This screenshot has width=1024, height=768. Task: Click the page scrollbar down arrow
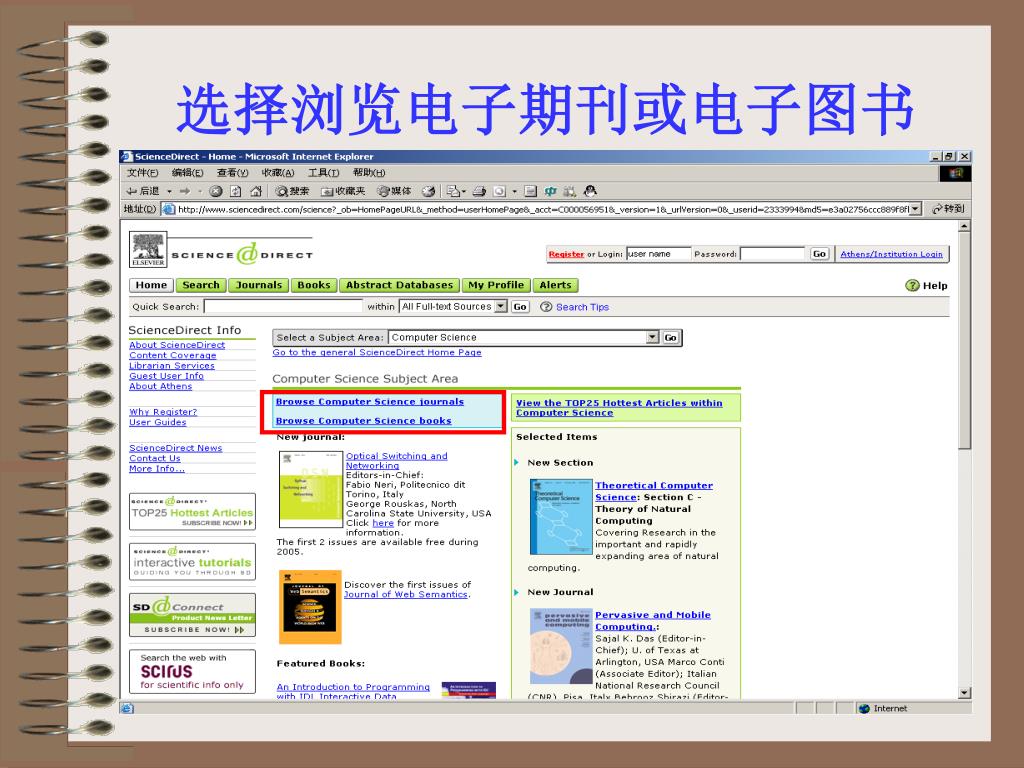tap(964, 693)
